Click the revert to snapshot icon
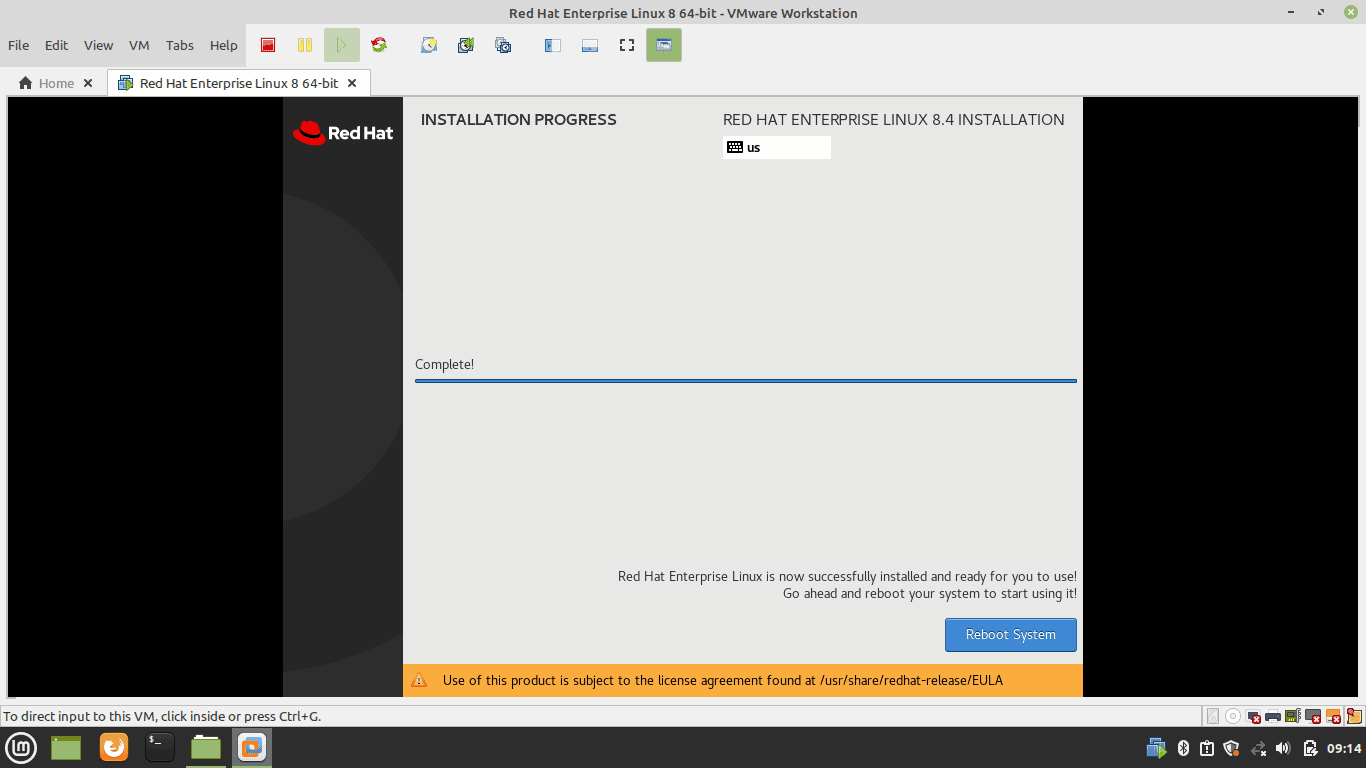This screenshot has height=768, width=1366. click(466, 45)
